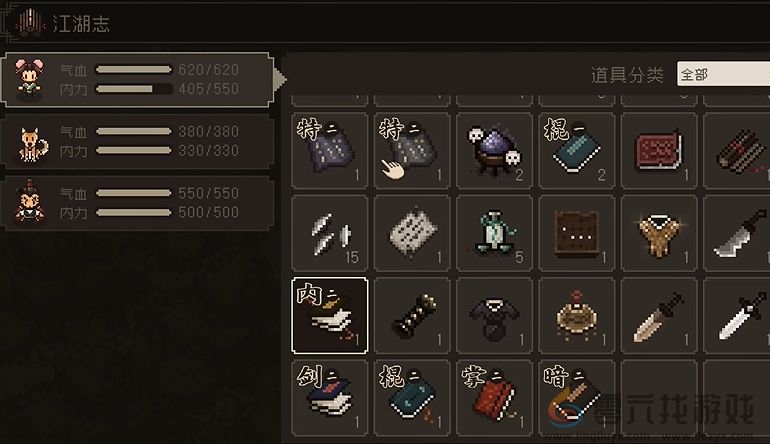Select the black scroll case item
The width and height of the screenshot is (770, 444).
click(412, 315)
